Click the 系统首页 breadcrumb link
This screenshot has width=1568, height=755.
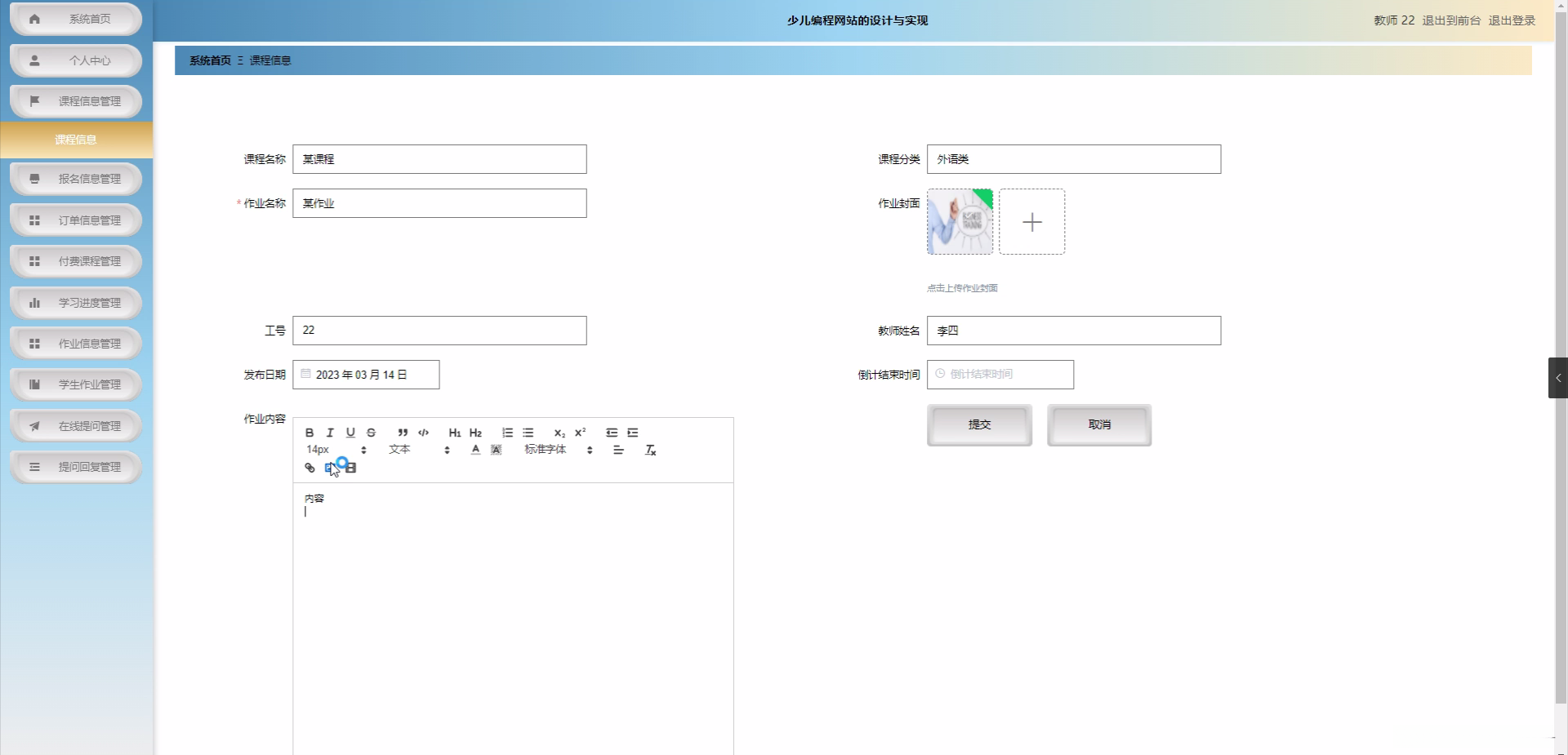tap(210, 60)
